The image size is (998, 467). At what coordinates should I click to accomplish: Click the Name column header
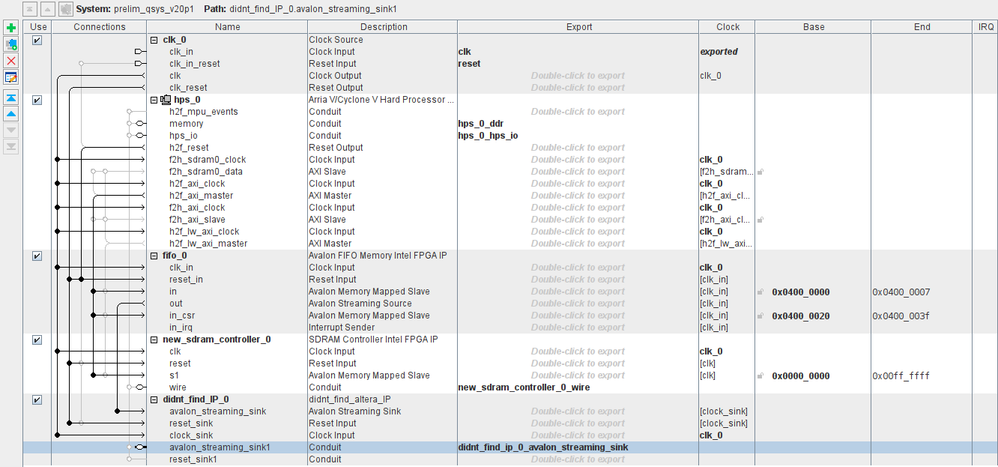tap(227, 27)
